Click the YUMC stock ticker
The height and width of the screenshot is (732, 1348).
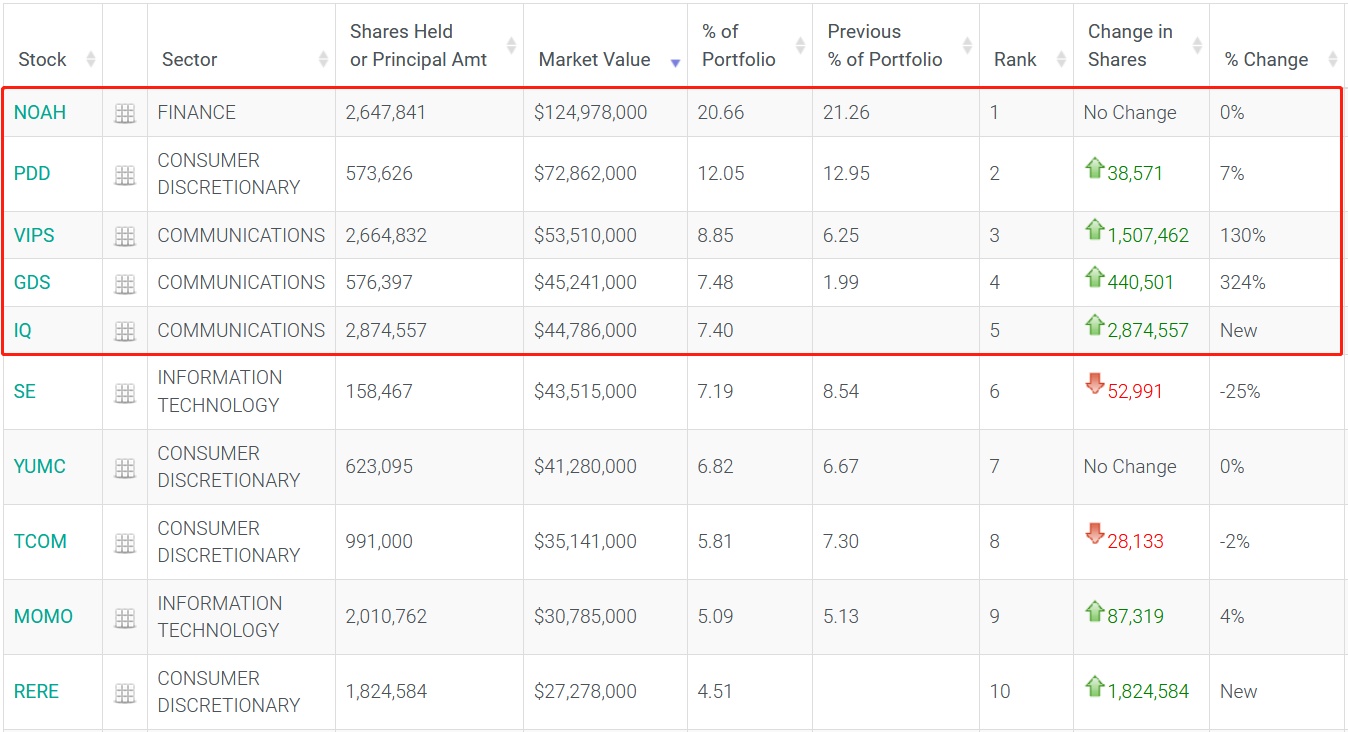[40, 467]
